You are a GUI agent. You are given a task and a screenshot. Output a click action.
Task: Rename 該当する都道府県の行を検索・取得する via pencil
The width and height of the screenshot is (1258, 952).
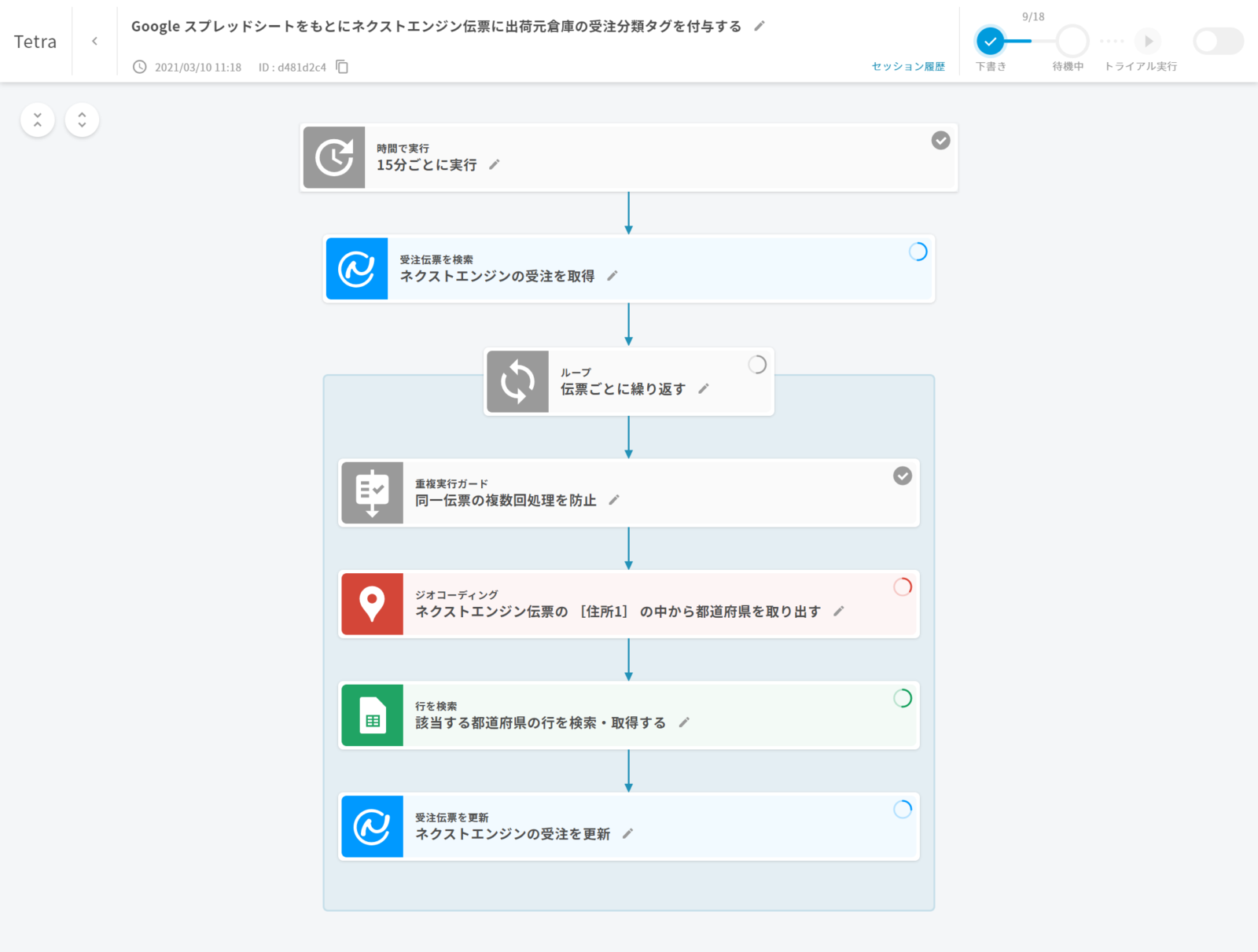(x=684, y=722)
